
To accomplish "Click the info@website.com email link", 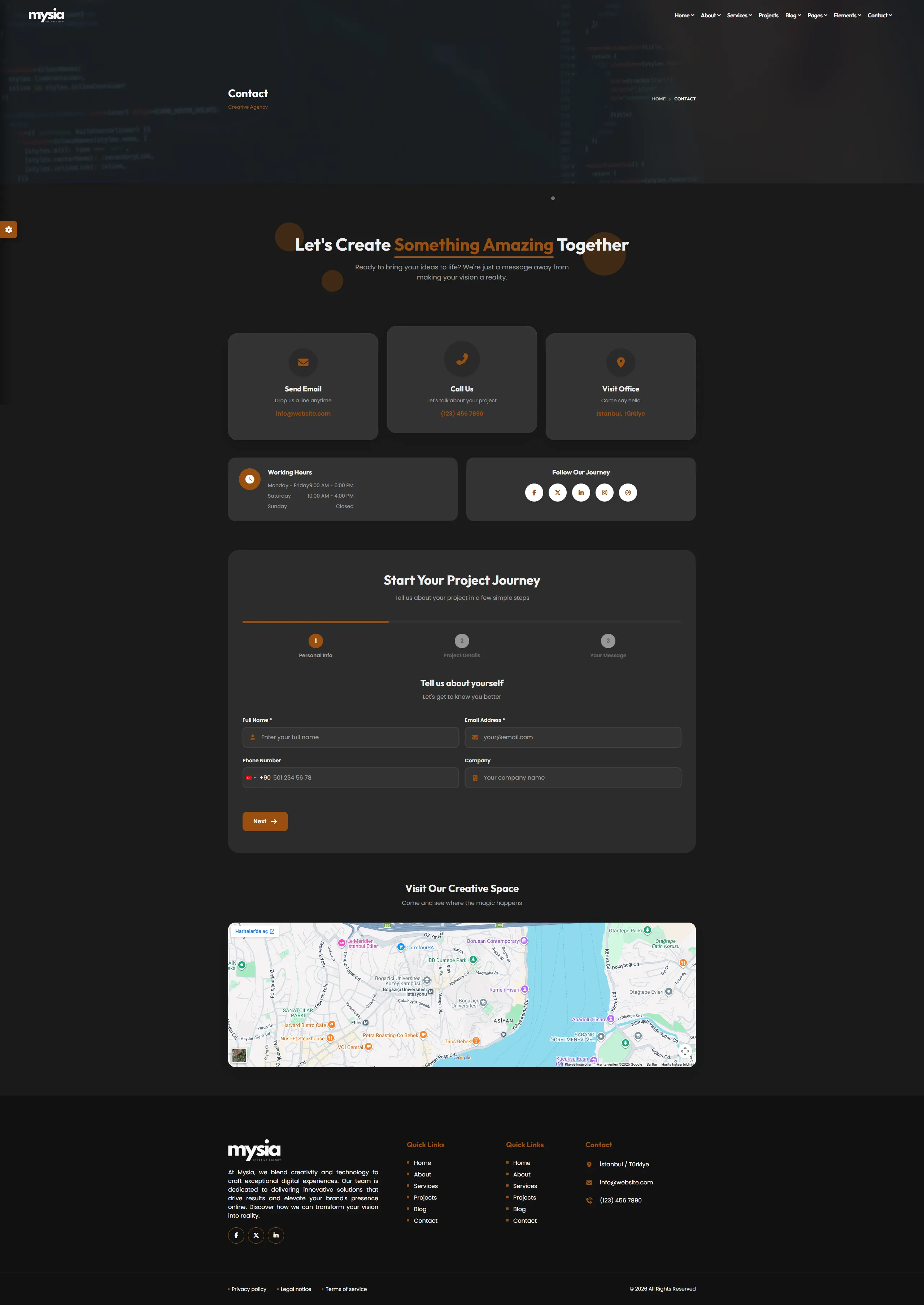I will click(303, 414).
